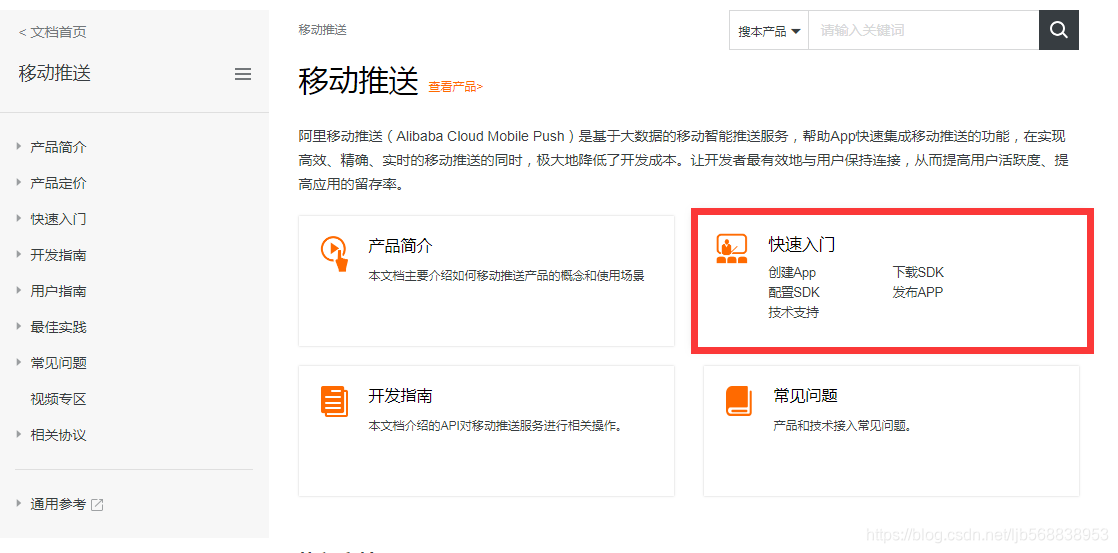
Task: Select 快速入门 in the sidebar
Action: coord(58,219)
